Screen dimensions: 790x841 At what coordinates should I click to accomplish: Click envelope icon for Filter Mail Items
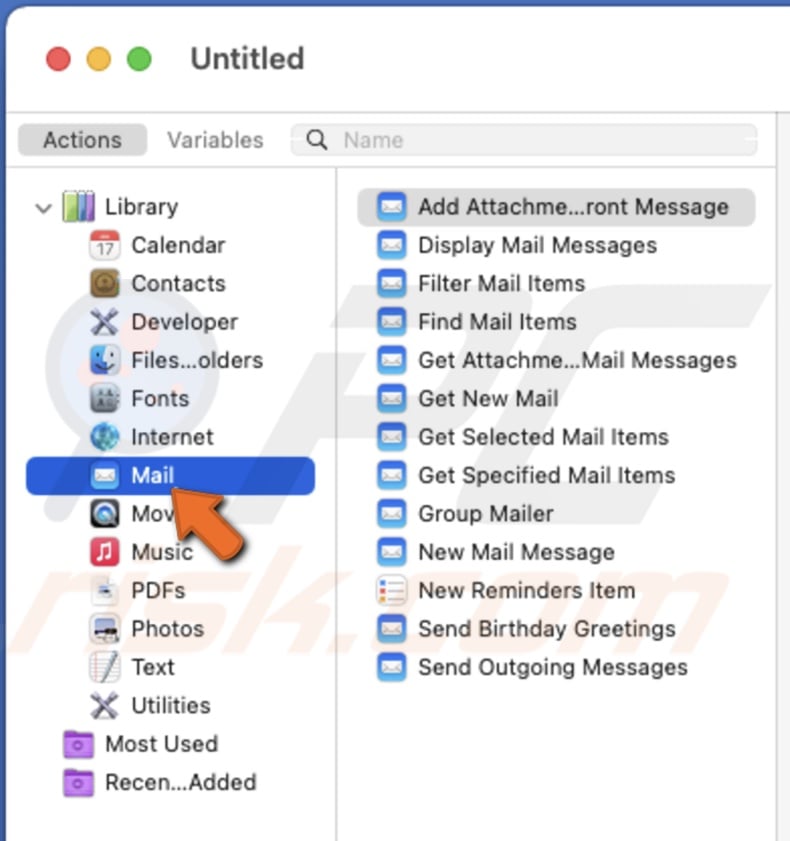click(x=392, y=283)
